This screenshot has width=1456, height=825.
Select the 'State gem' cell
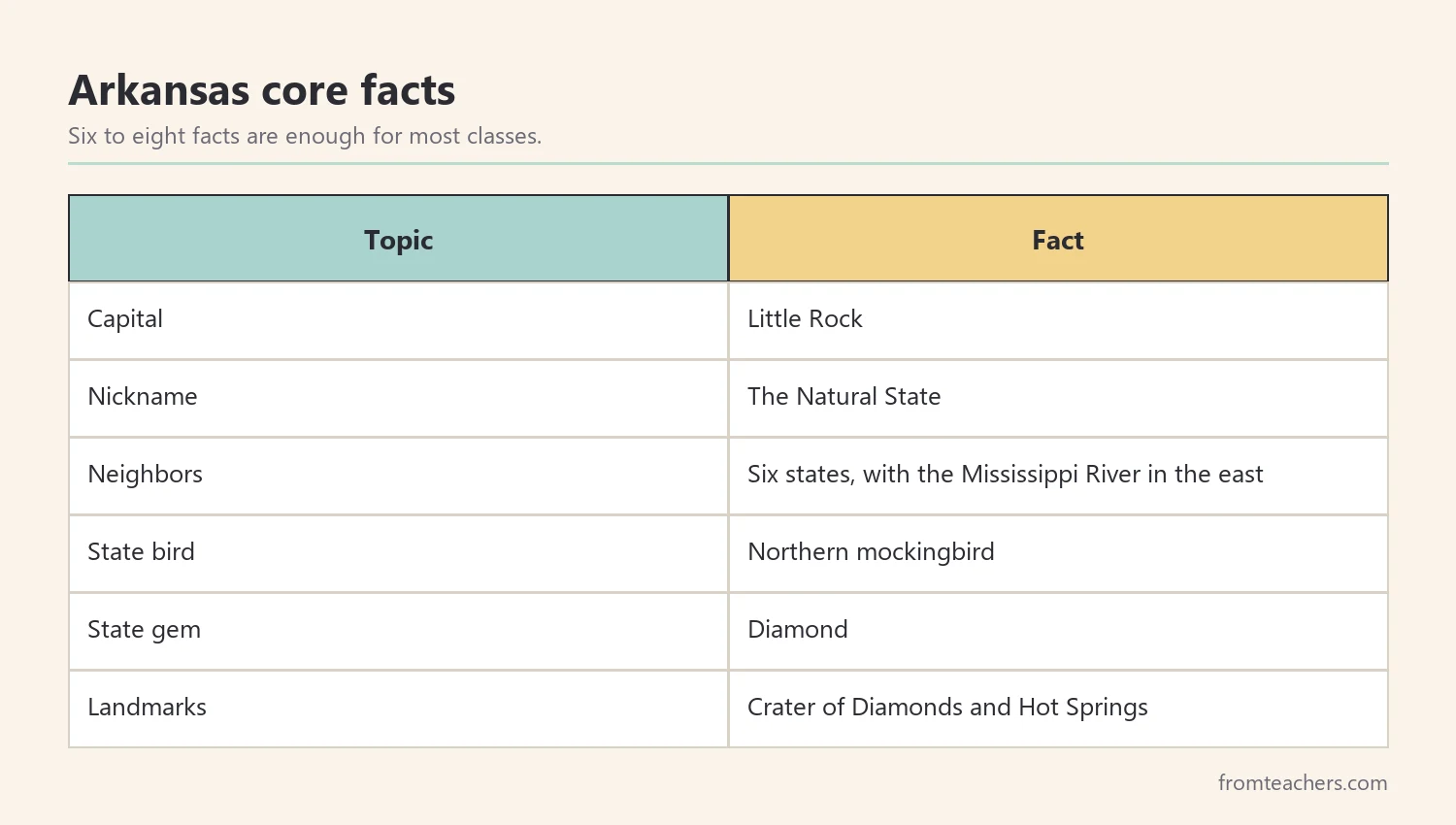click(399, 631)
